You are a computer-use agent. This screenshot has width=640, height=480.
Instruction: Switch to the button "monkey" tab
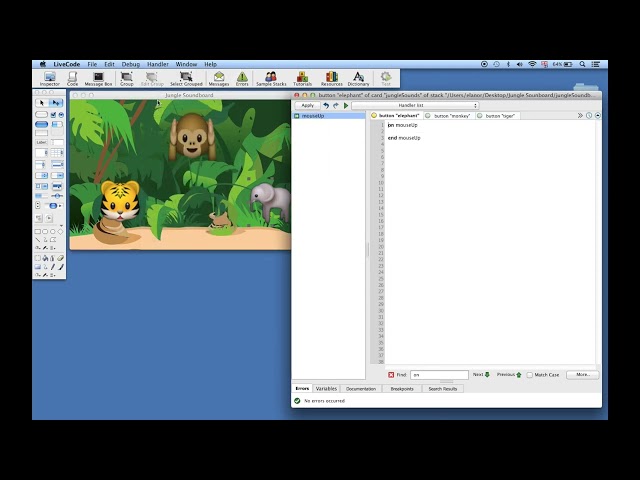[449, 116]
